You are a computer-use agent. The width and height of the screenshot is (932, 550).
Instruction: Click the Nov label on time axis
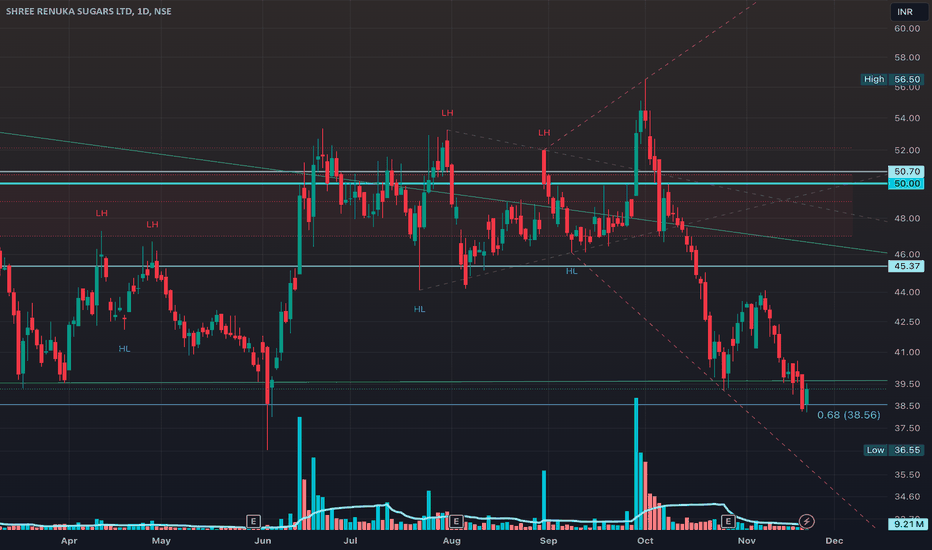(x=747, y=540)
